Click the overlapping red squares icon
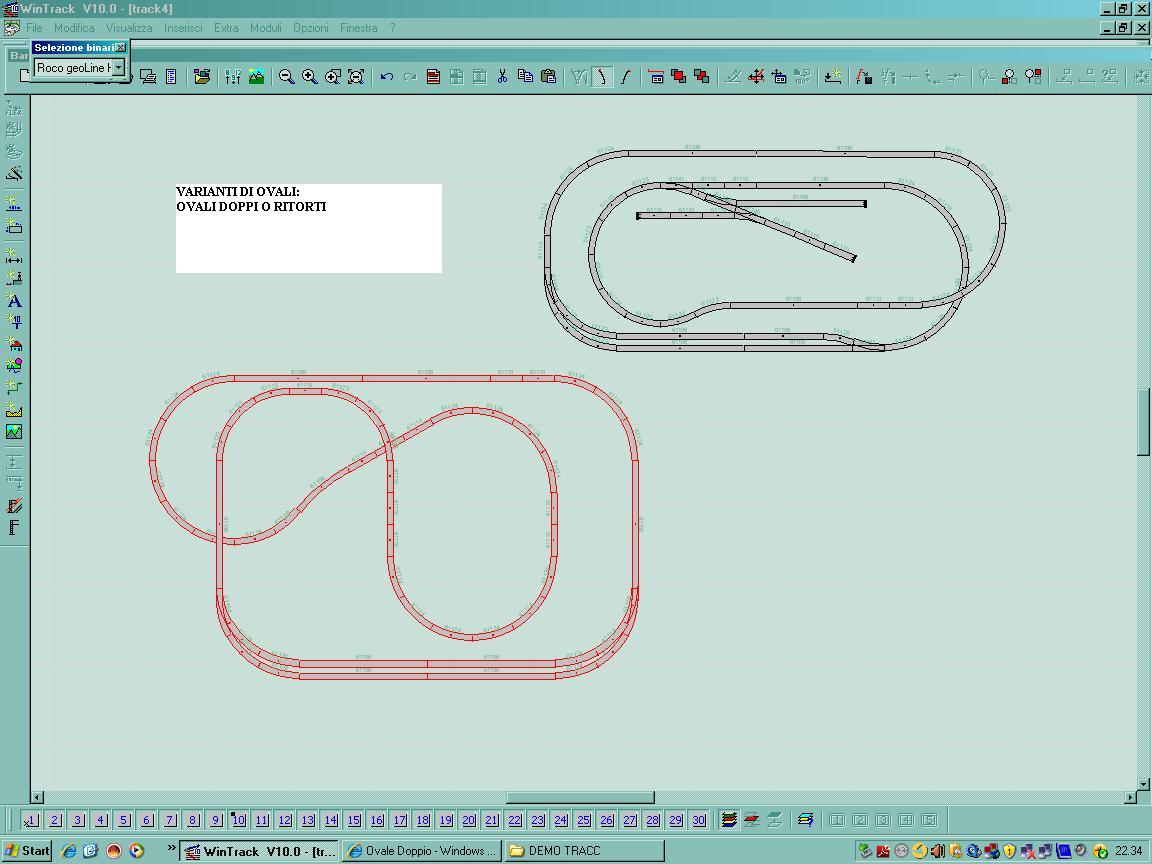The width and height of the screenshot is (1152, 864). [679, 76]
